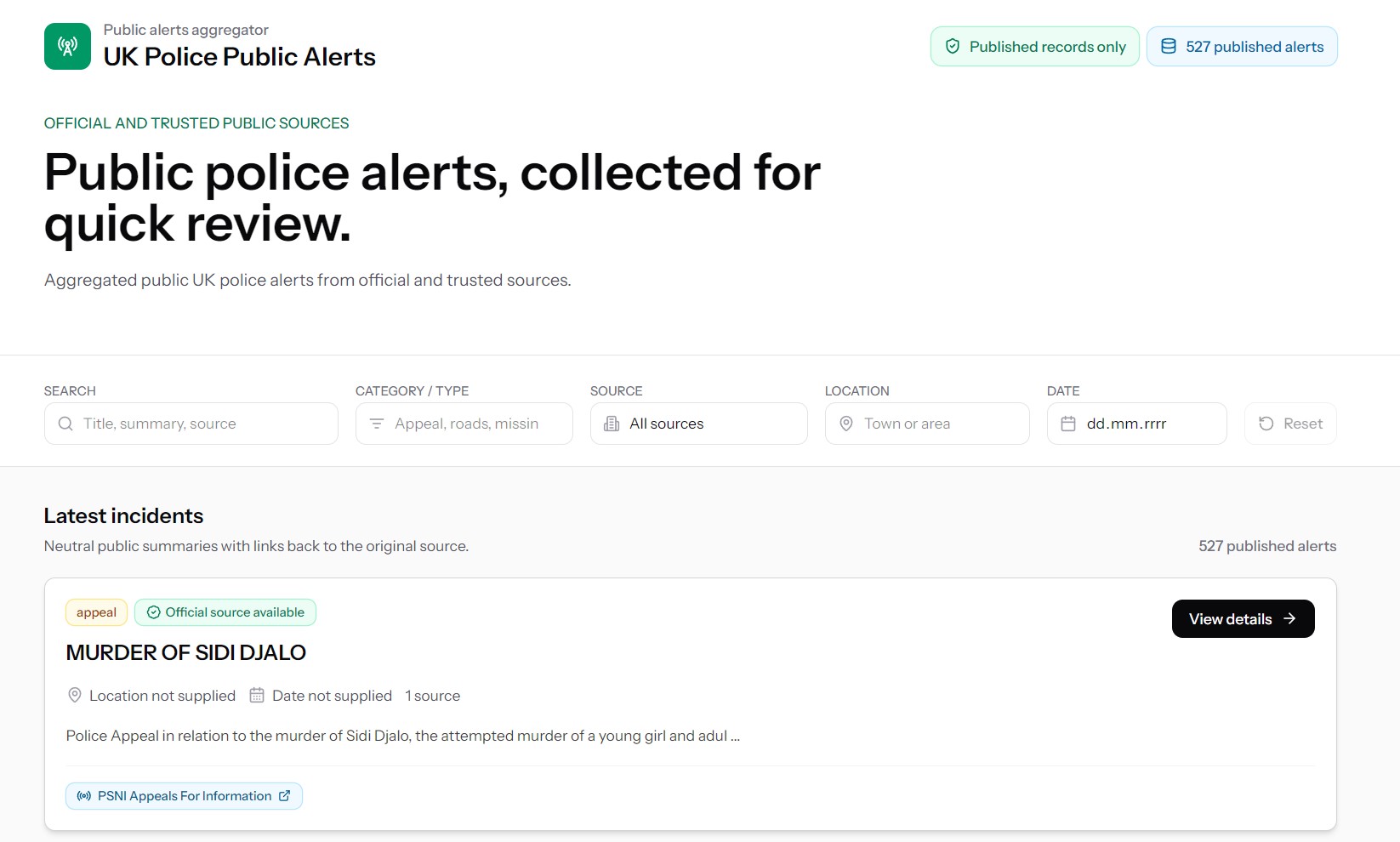The width and height of the screenshot is (1400, 842).
Task: Click the 1 source text
Action: tap(432, 696)
